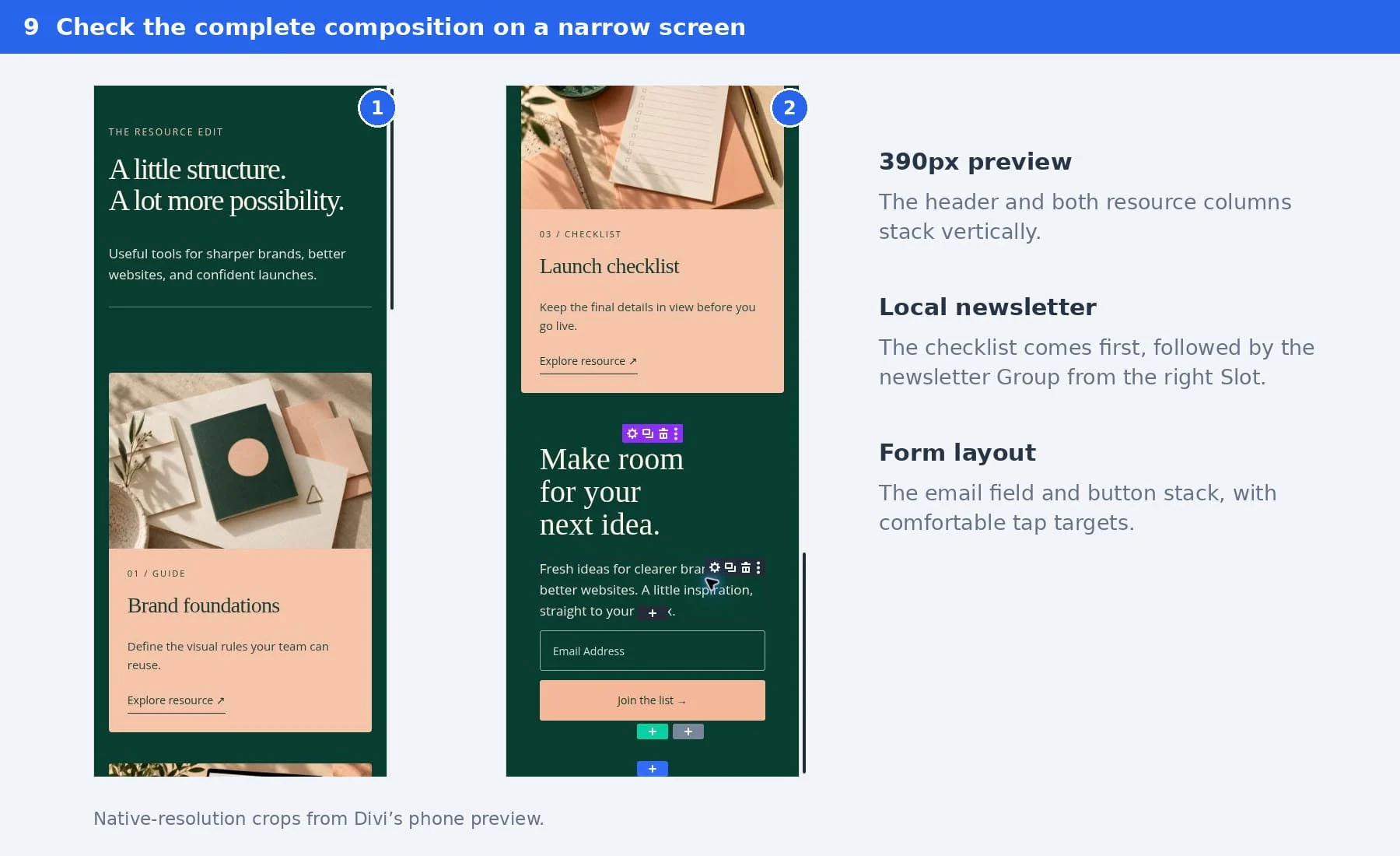Open settings gear in purple group toolbar
Viewport: 1400px width, 856px height.
click(x=632, y=433)
